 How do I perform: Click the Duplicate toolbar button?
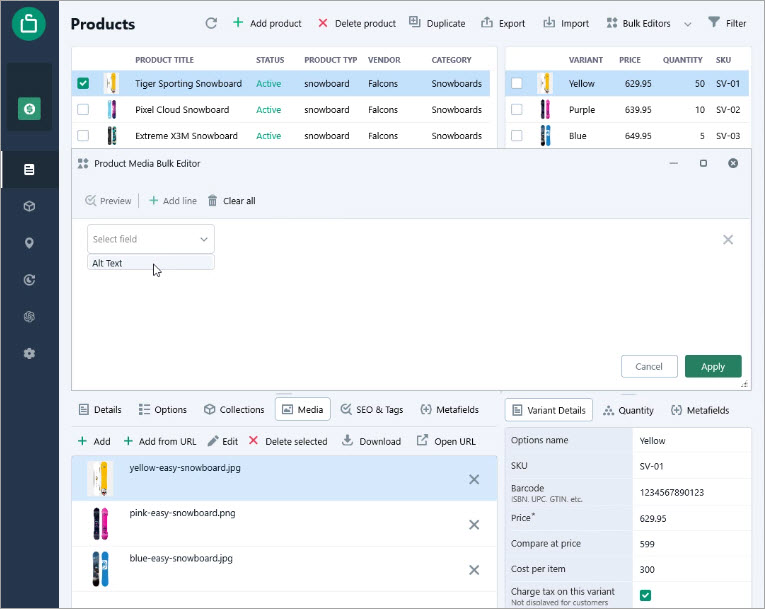(437, 23)
